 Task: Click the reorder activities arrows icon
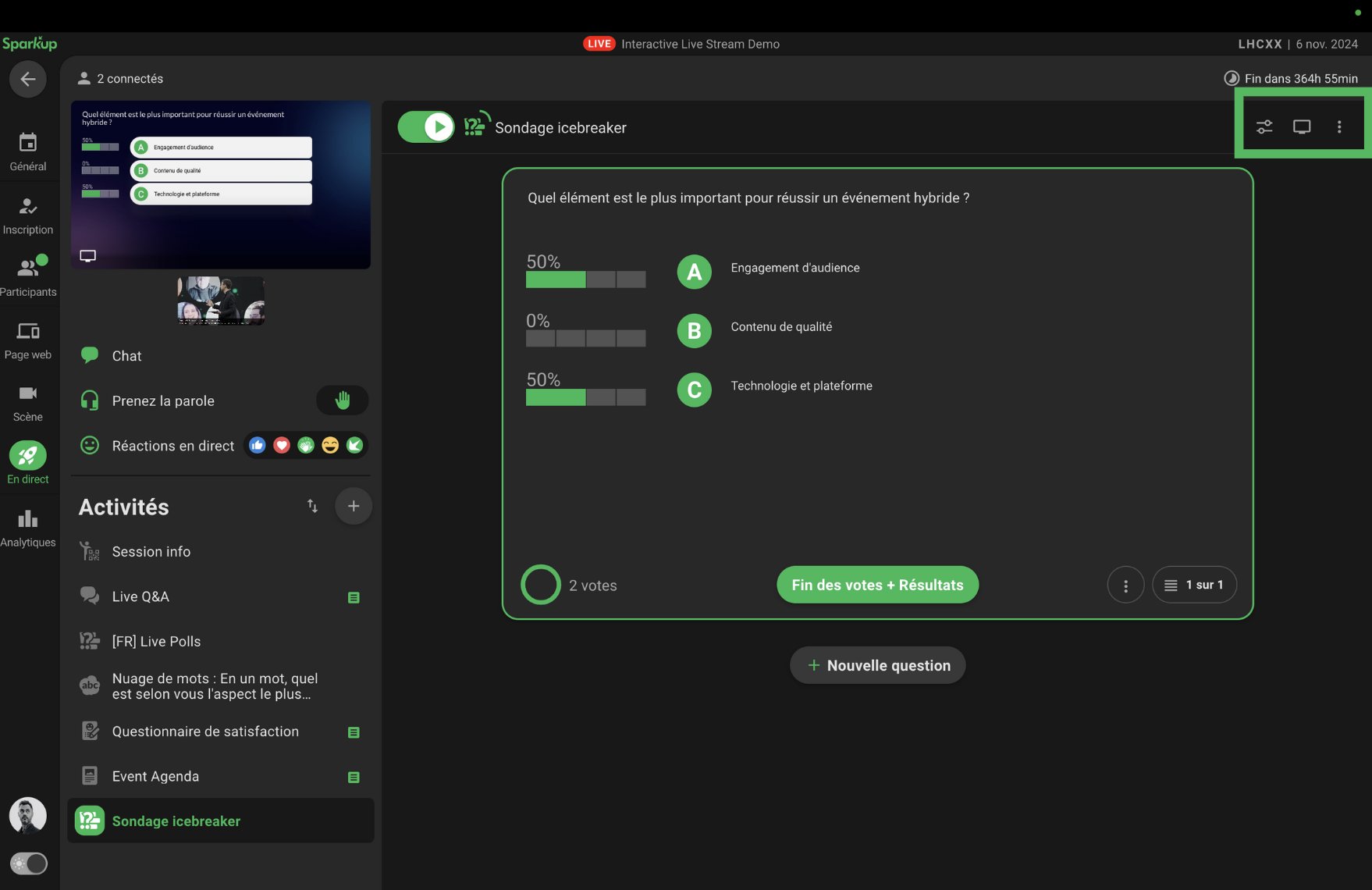click(x=312, y=506)
